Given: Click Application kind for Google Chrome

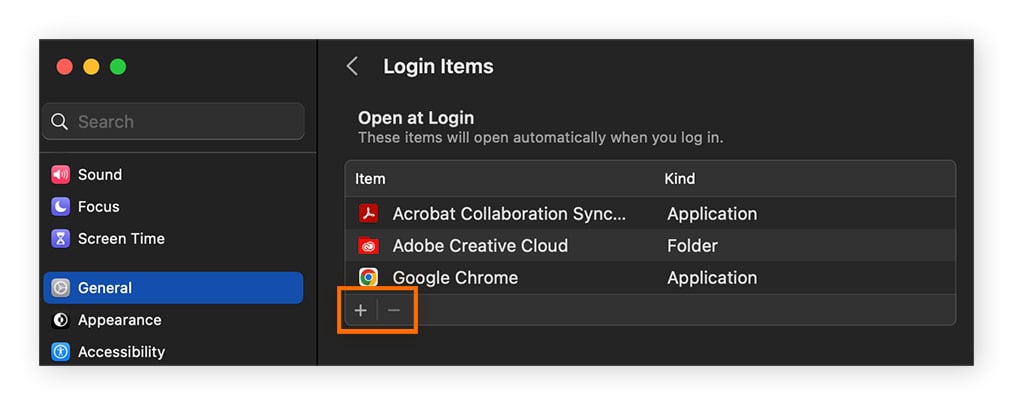Looking at the screenshot, I should click(x=712, y=278).
